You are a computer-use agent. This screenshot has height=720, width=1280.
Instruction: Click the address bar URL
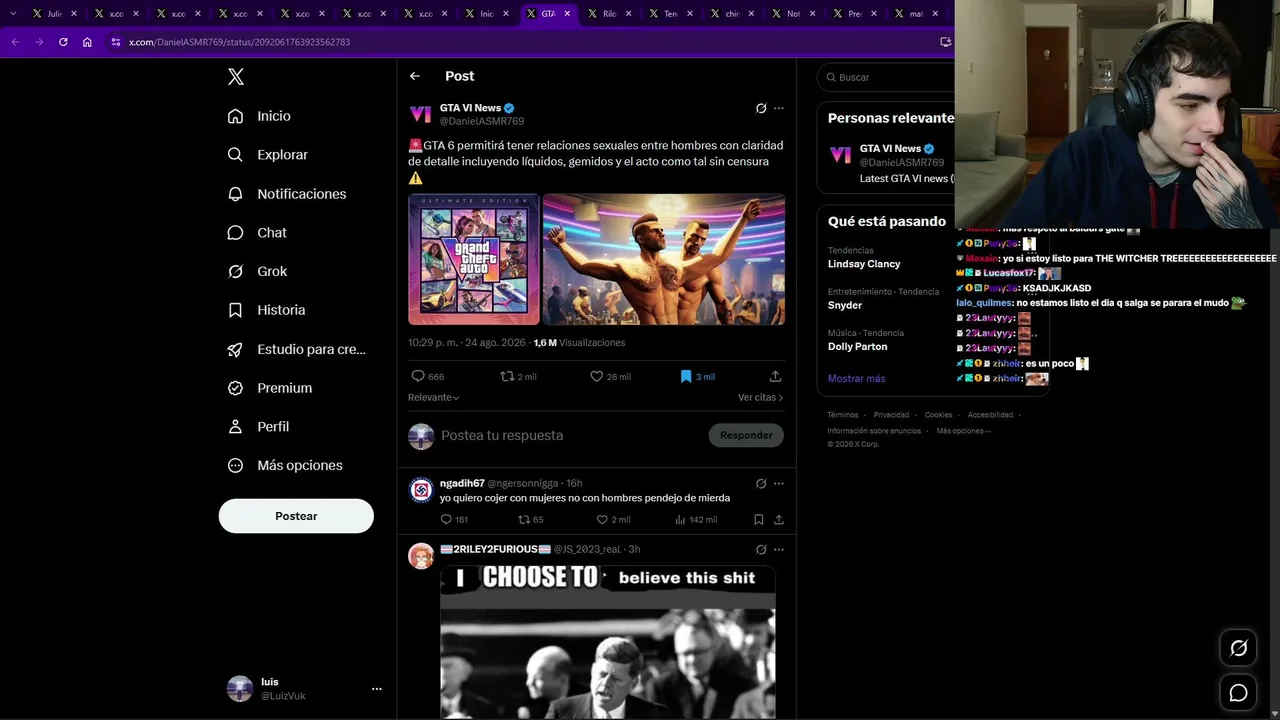point(239,42)
